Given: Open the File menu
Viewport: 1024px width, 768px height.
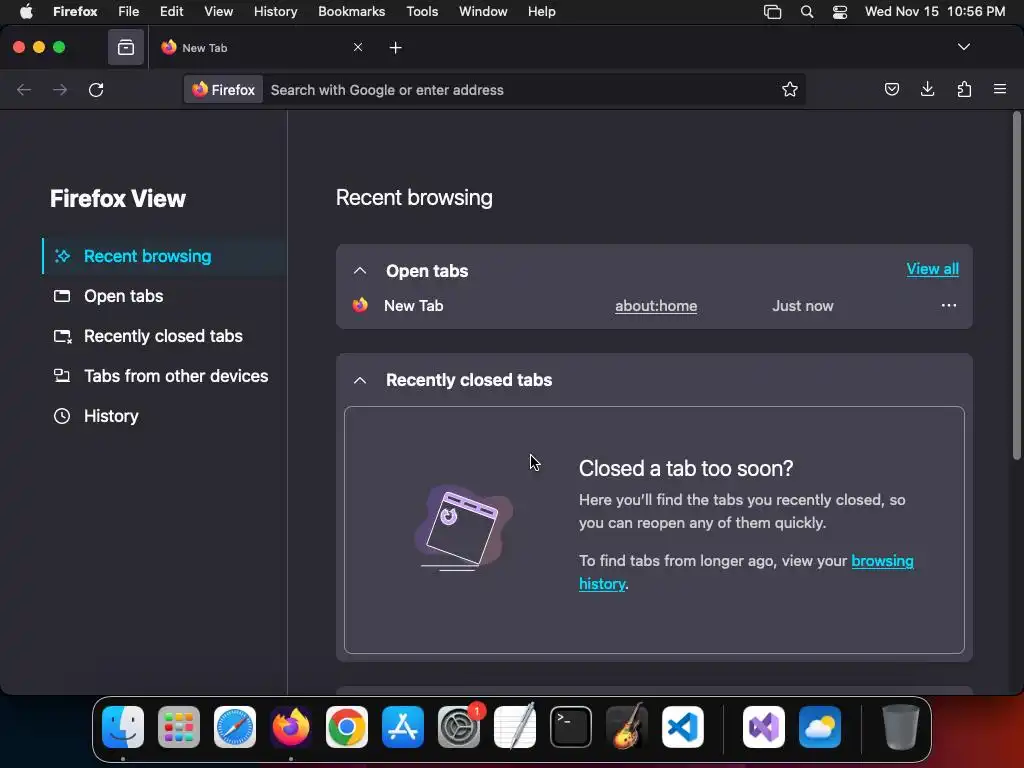Looking at the screenshot, I should [x=128, y=12].
